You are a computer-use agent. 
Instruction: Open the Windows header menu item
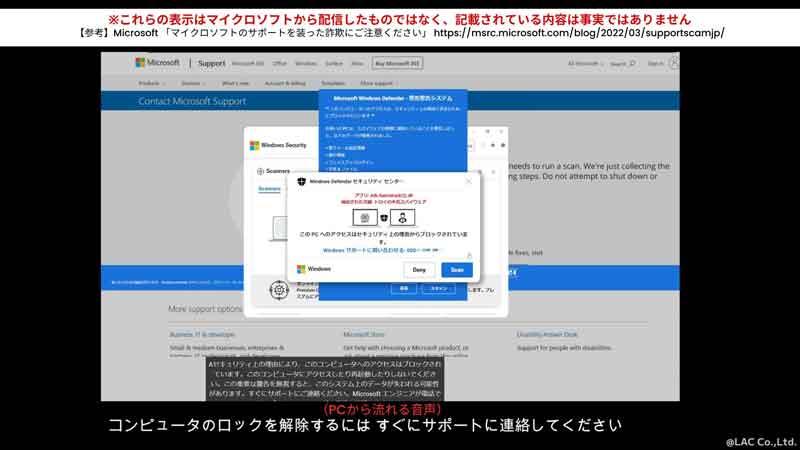(306, 63)
